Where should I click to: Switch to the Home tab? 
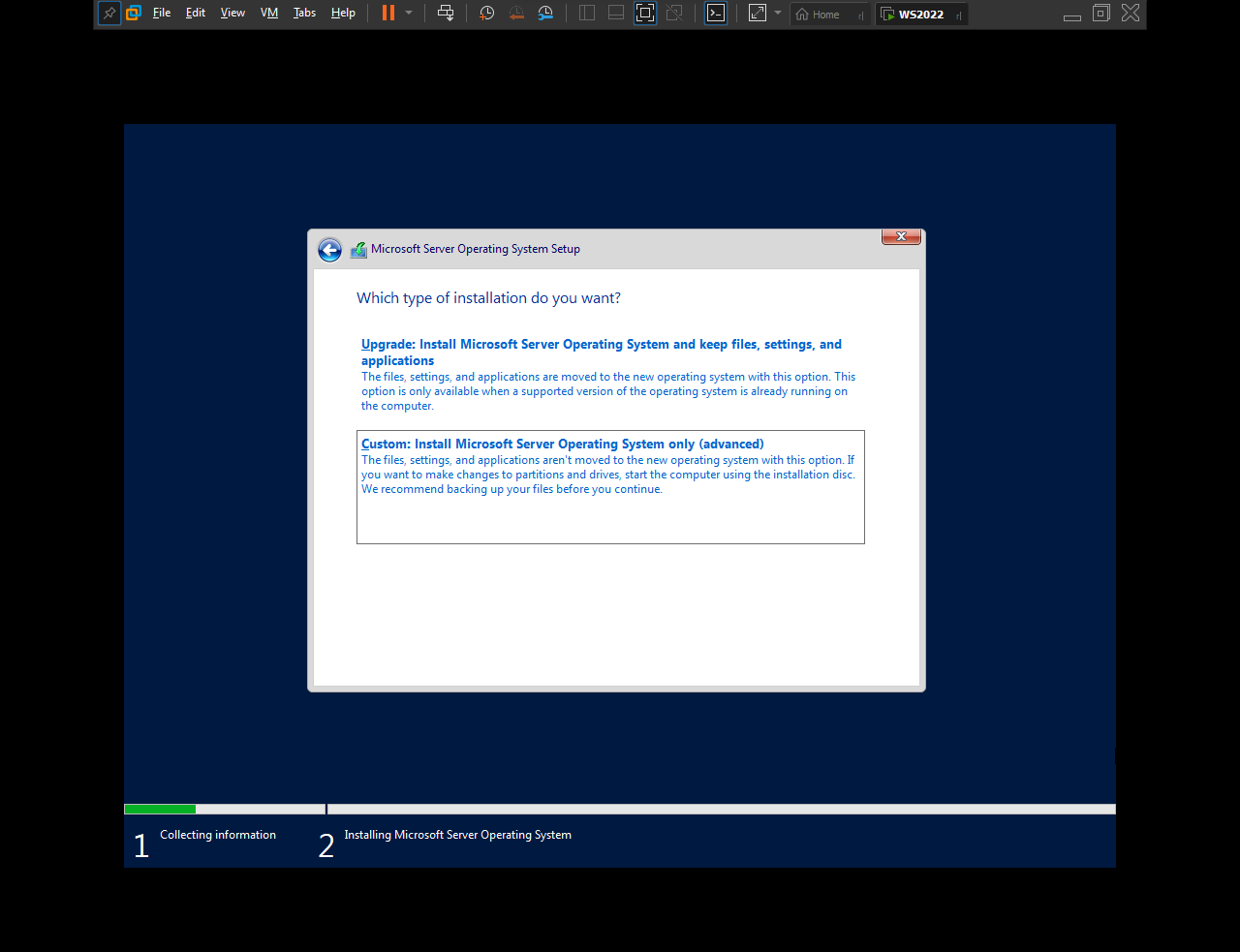tap(828, 15)
